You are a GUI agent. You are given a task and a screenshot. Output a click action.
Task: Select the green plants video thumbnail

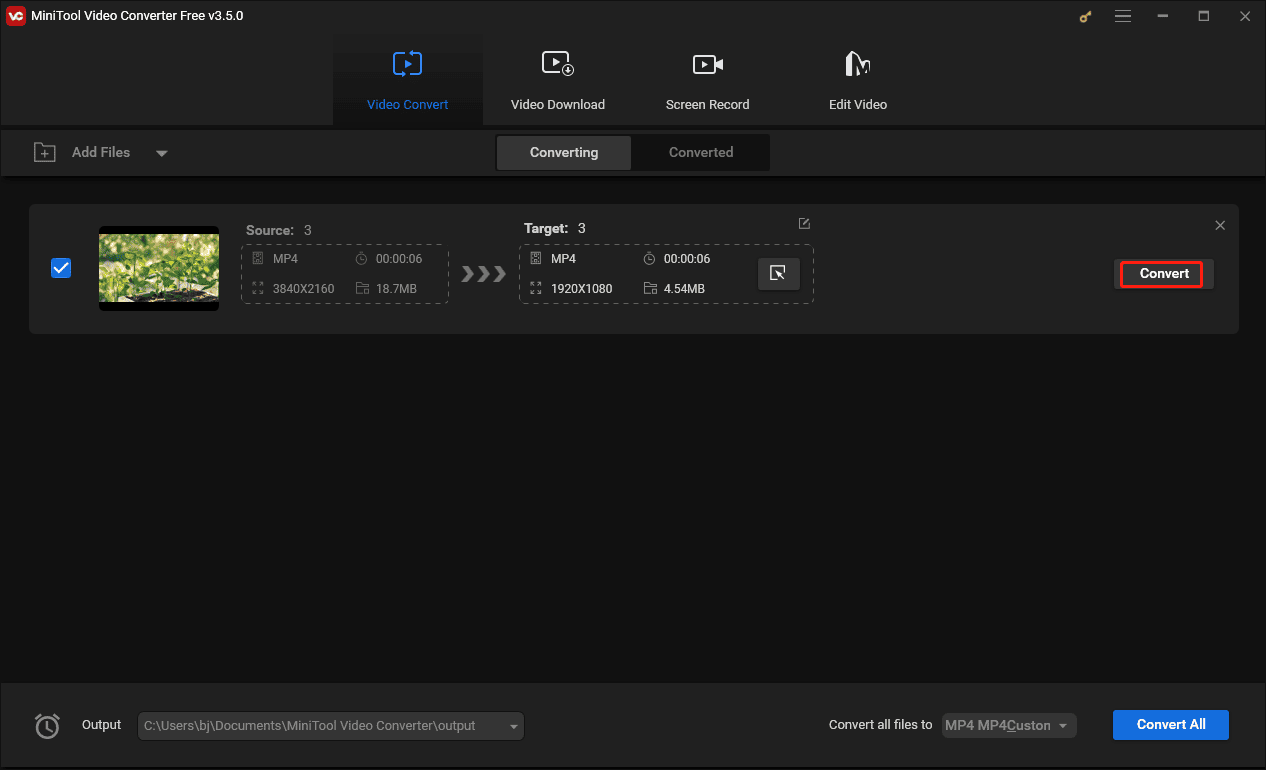coord(159,268)
